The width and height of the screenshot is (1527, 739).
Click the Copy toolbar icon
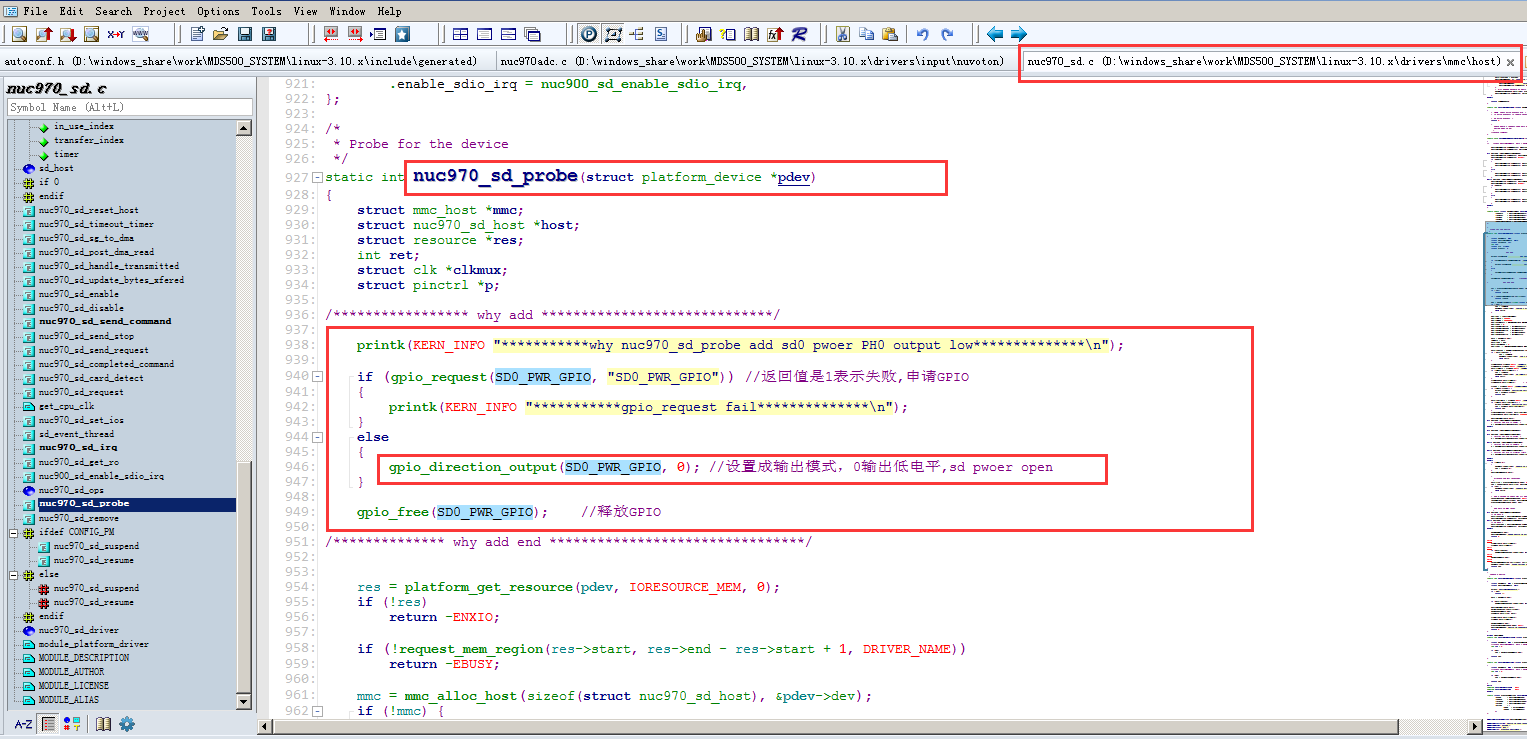pos(866,34)
